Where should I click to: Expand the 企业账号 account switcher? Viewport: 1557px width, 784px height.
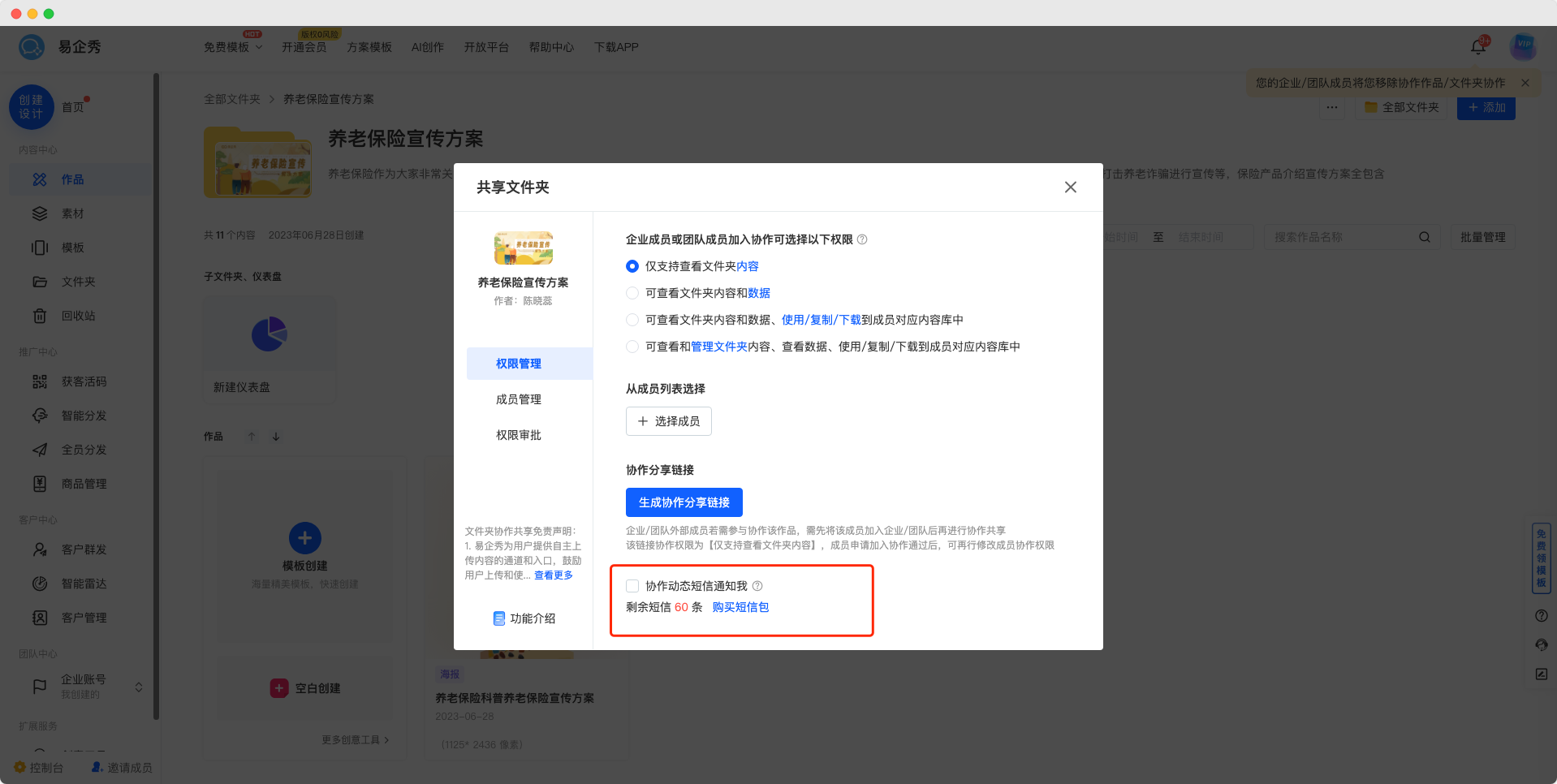(139, 687)
